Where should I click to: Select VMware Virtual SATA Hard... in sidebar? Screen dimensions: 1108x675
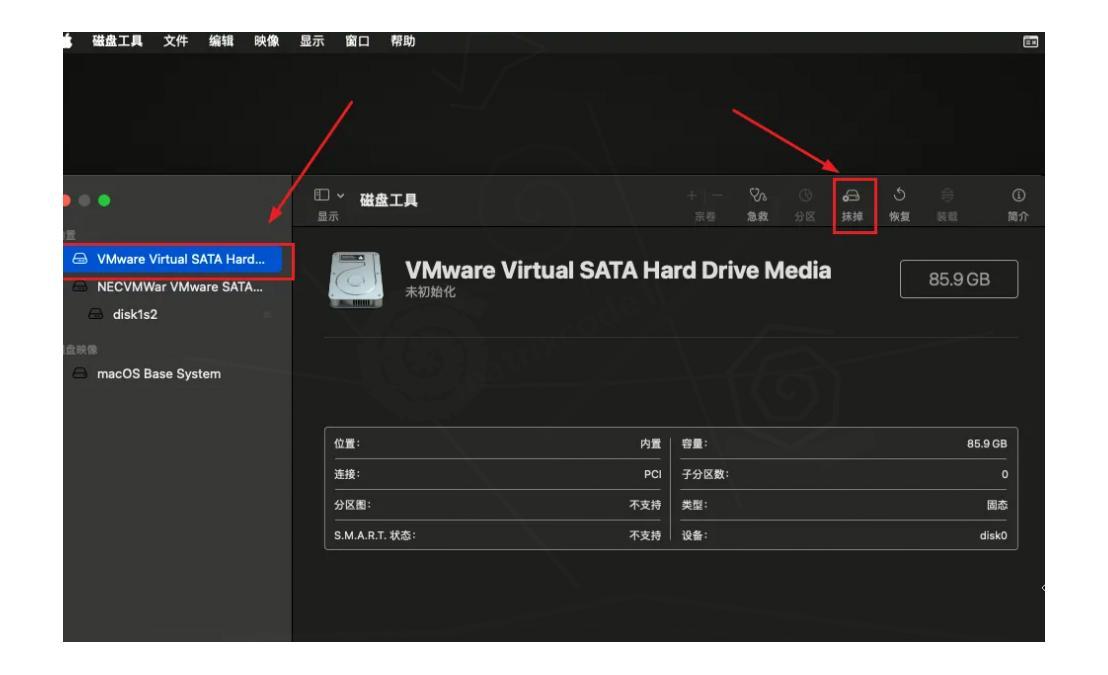(173, 259)
